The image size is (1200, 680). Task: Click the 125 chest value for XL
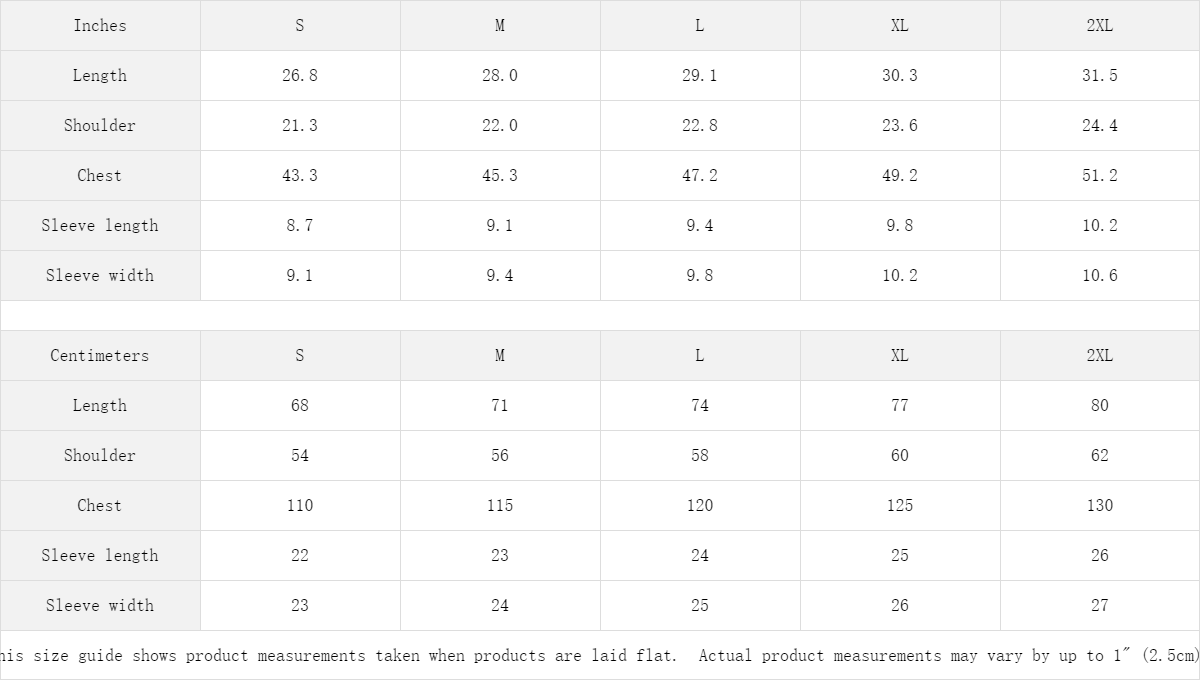pyautogui.click(x=900, y=506)
